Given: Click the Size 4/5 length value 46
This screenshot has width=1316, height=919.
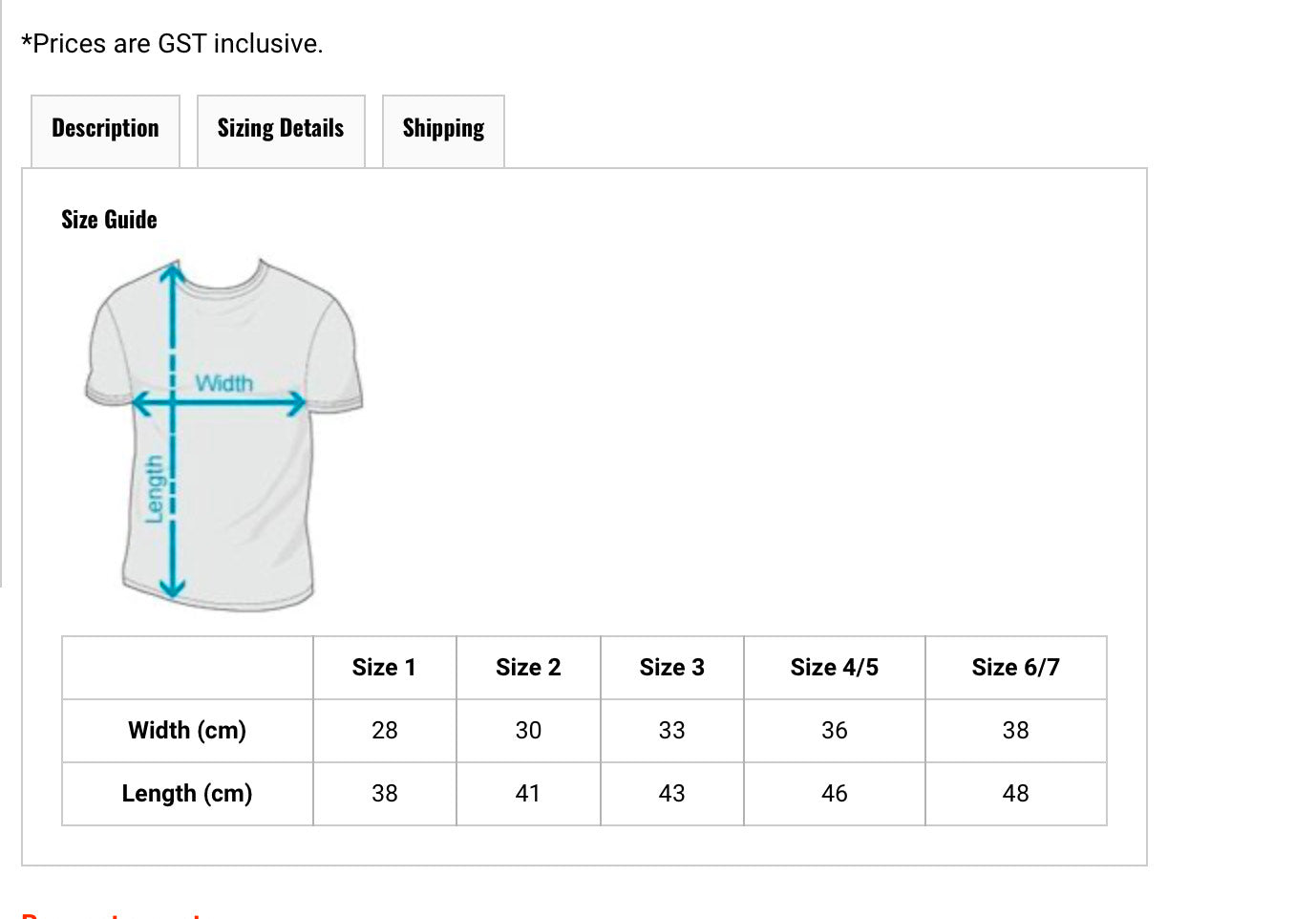Looking at the screenshot, I should click(835, 794).
